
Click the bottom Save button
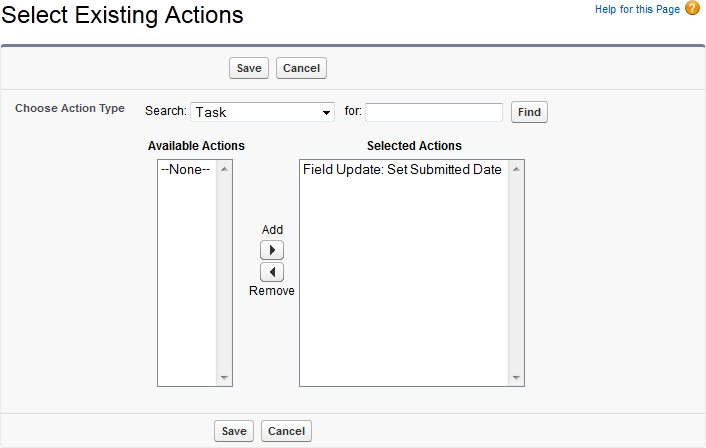pyautogui.click(x=234, y=431)
